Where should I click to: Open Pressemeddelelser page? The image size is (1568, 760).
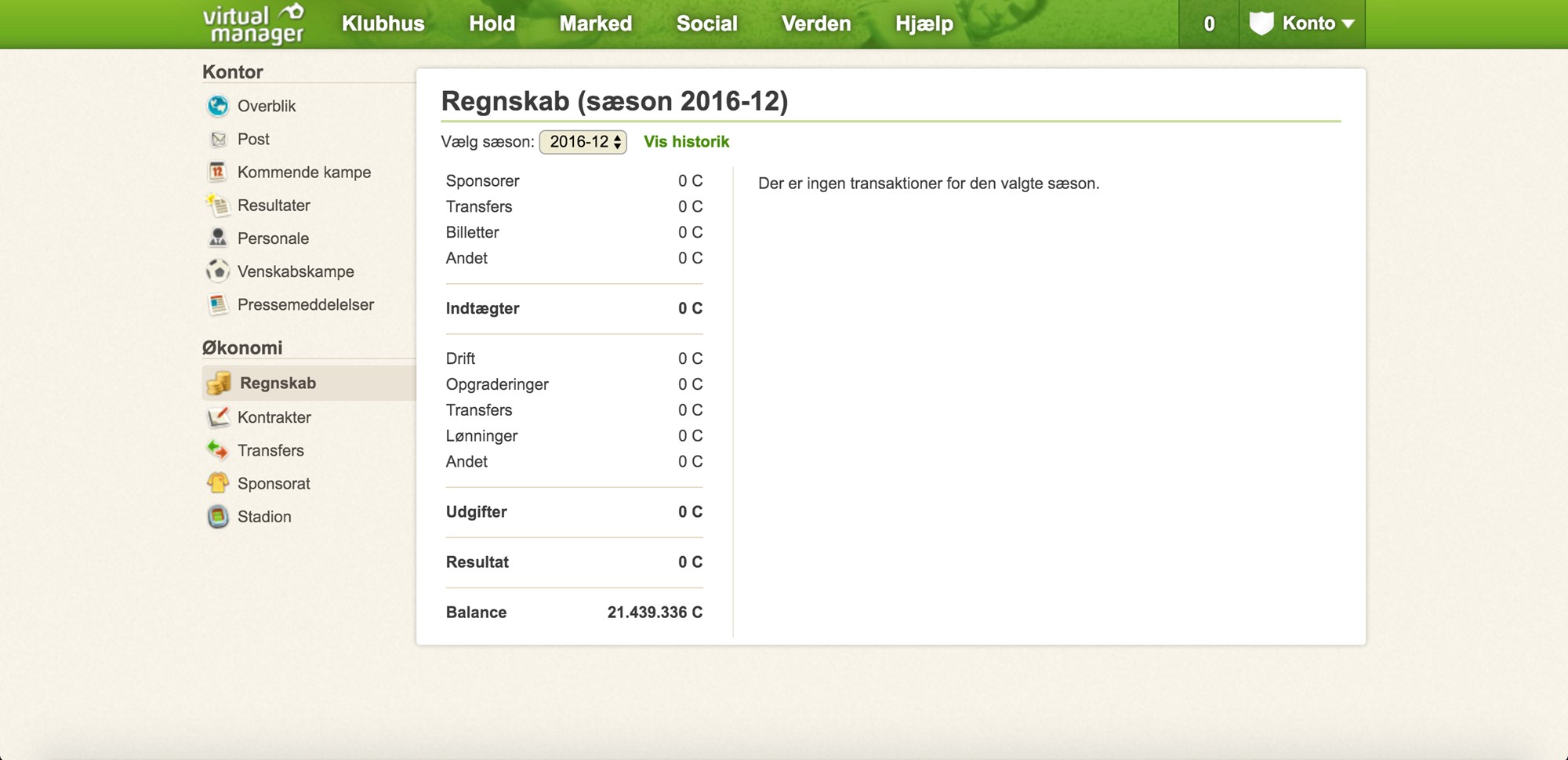click(x=306, y=304)
